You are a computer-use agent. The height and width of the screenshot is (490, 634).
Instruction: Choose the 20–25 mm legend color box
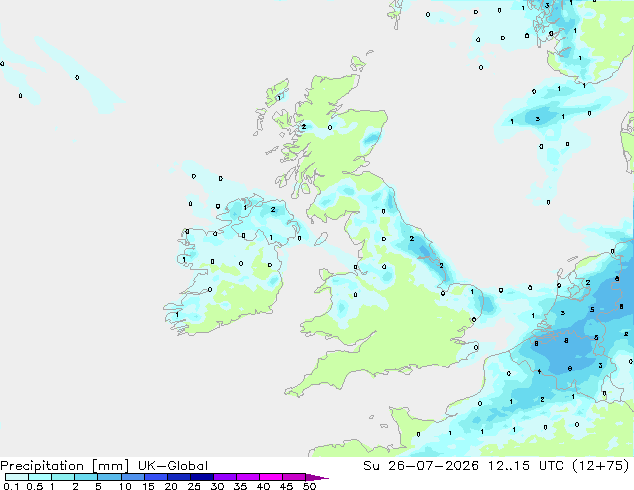tap(179, 477)
